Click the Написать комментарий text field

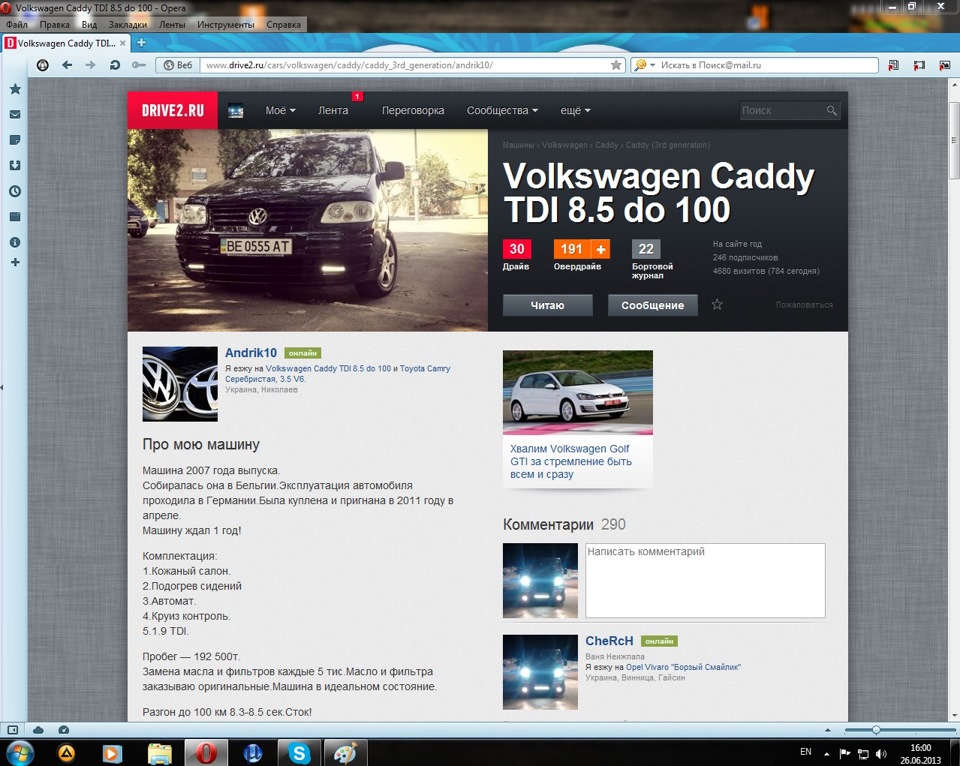(x=705, y=580)
